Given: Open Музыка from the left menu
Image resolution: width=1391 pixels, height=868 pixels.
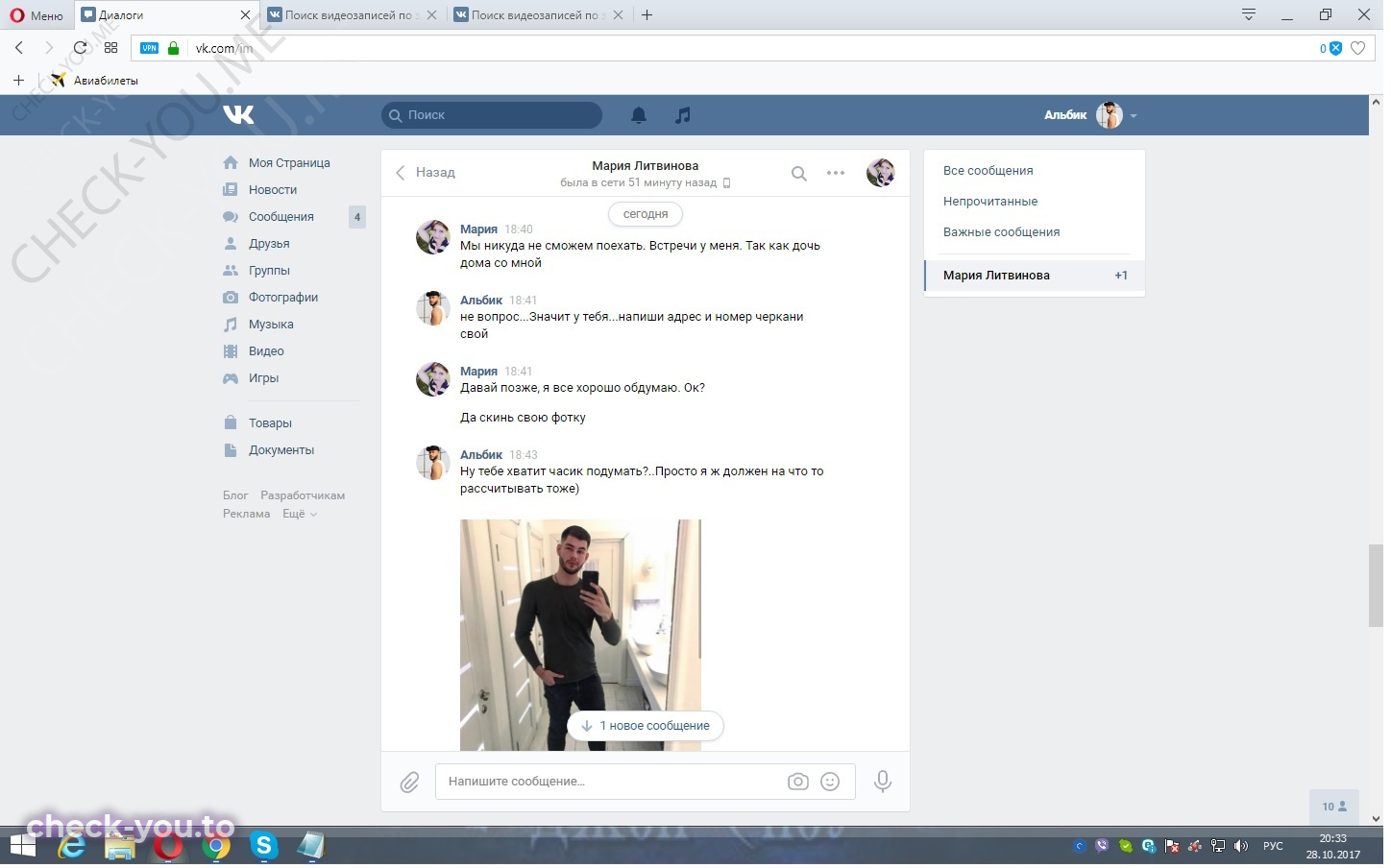Looking at the screenshot, I should (x=271, y=325).
